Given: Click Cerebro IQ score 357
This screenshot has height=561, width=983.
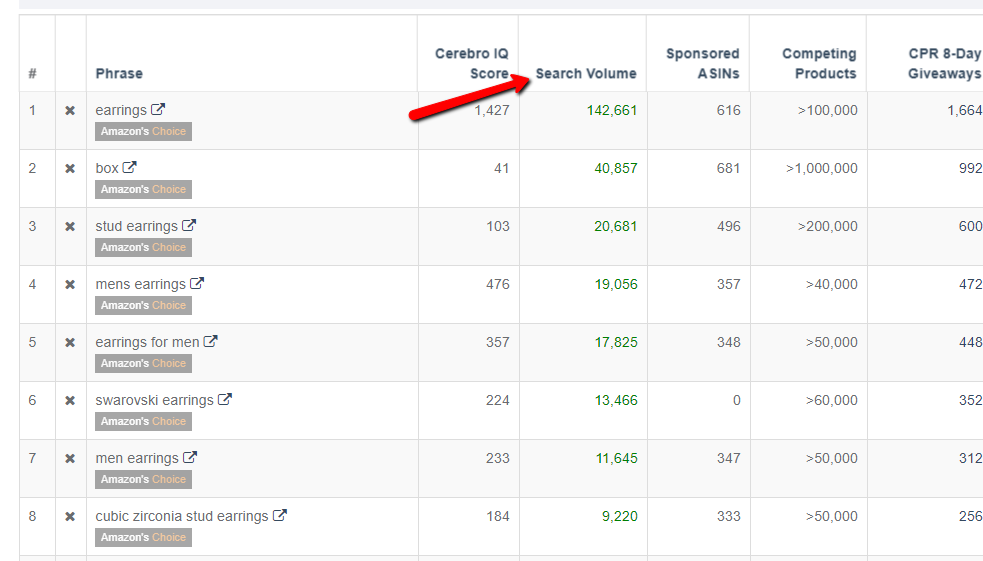Looking at the screenshot, I should click(498, 342).
